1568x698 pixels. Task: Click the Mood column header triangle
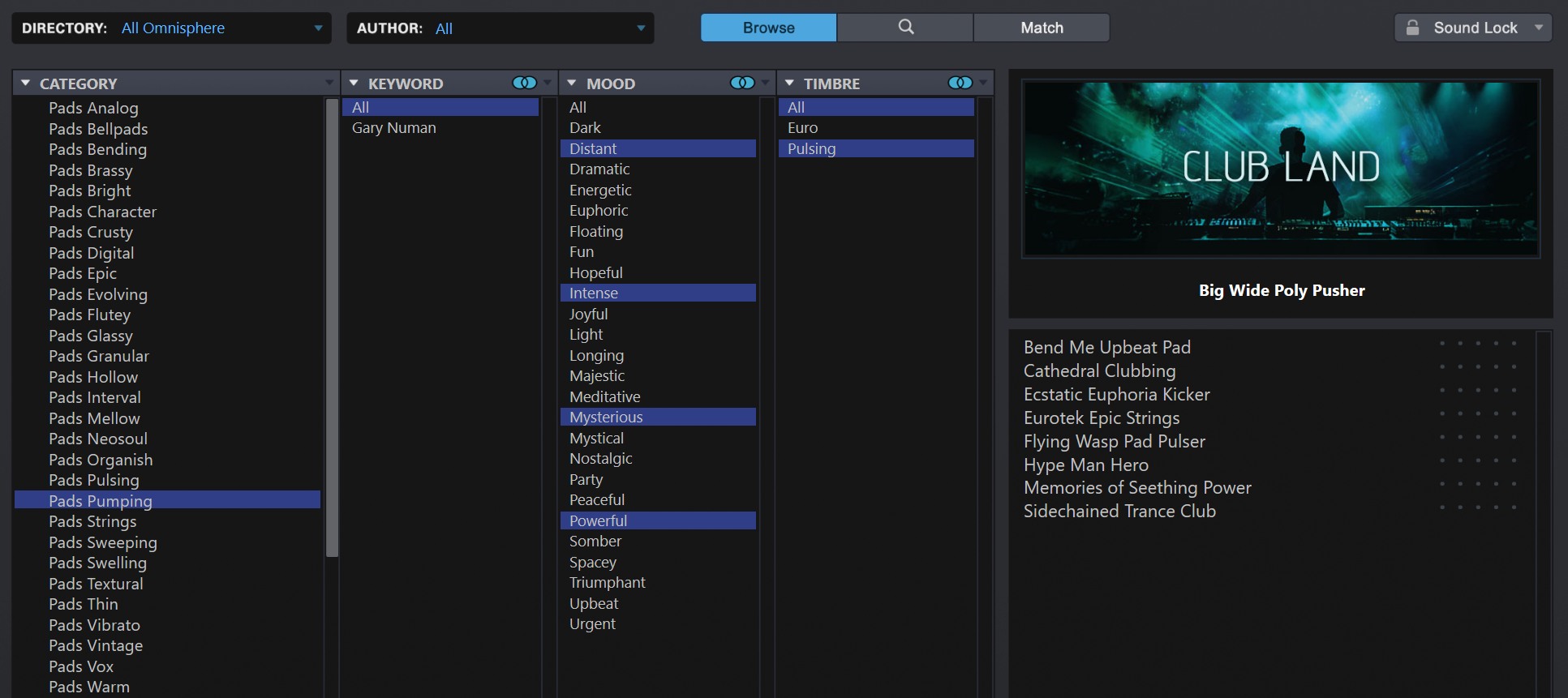pyautogui.click(x=572, y=84)
